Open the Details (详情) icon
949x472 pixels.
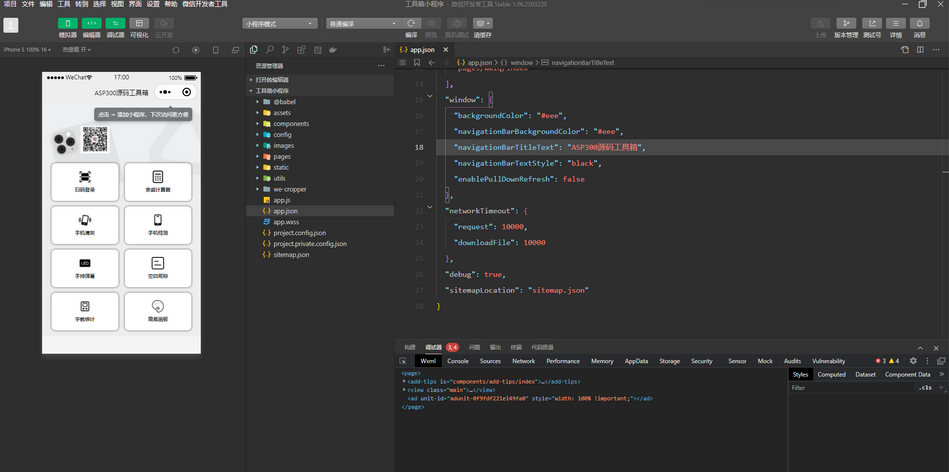click(x=896, y=23)
